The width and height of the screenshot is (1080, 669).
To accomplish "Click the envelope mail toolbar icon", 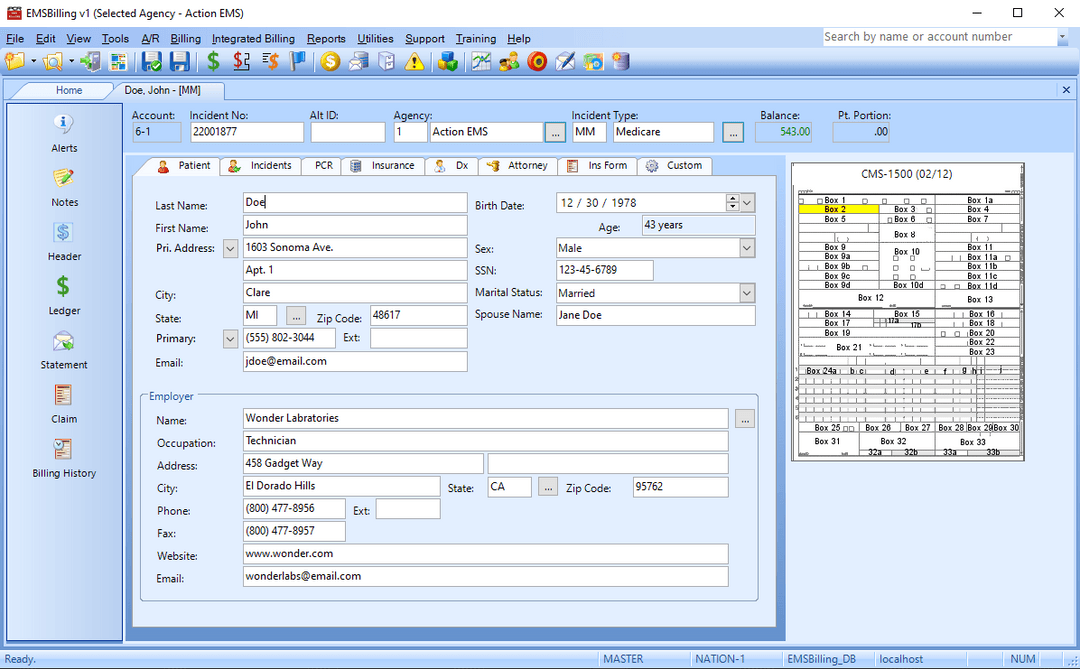I will [358, 61].
